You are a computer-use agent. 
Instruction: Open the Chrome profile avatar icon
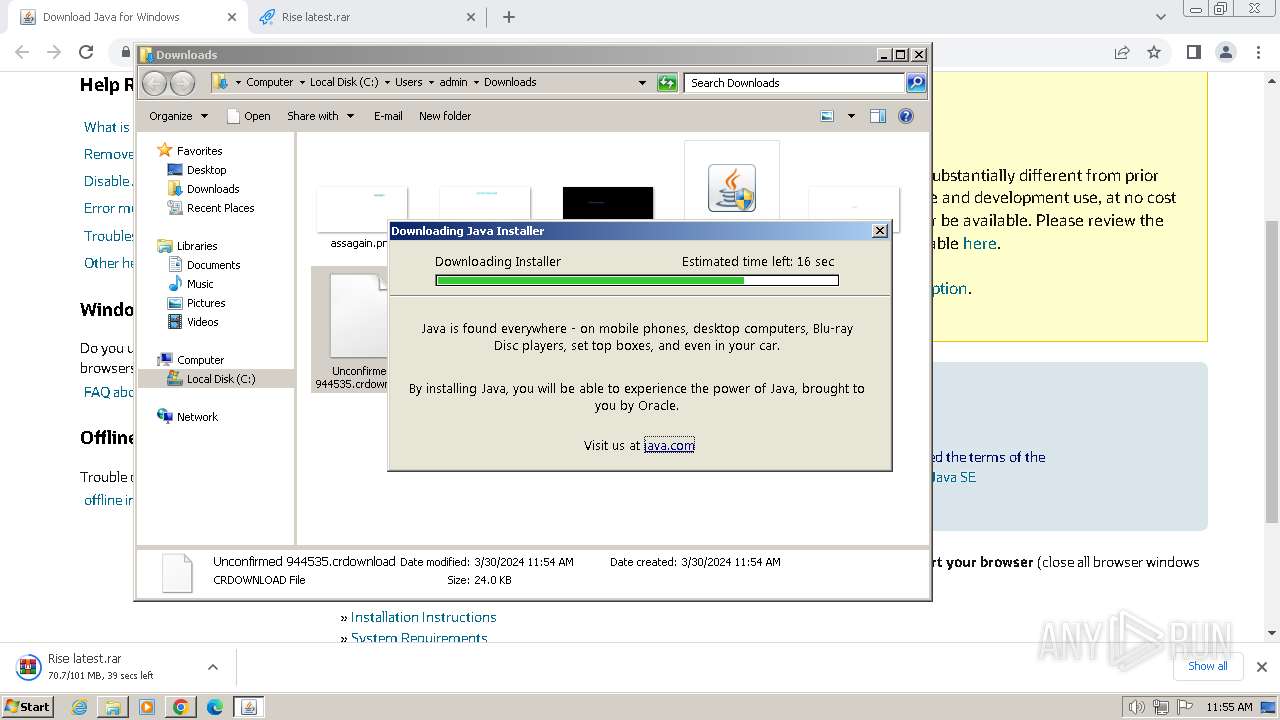pyautogui.click(x=1226, y=52)
